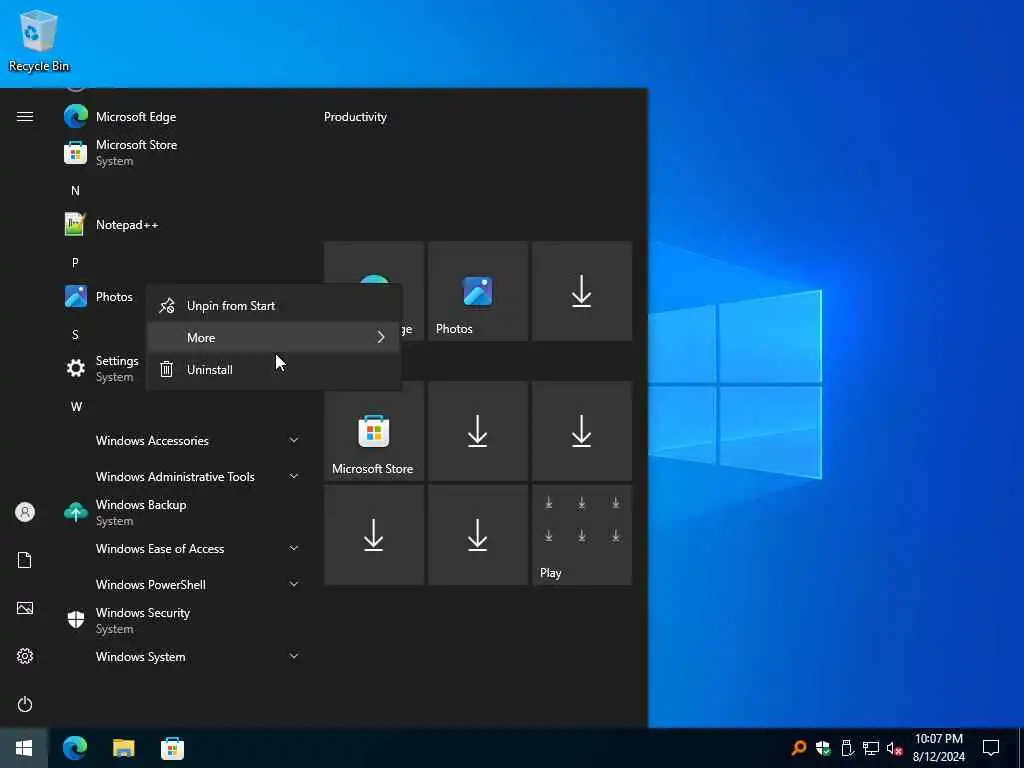Click the download tile right of Photos tile

582,291
